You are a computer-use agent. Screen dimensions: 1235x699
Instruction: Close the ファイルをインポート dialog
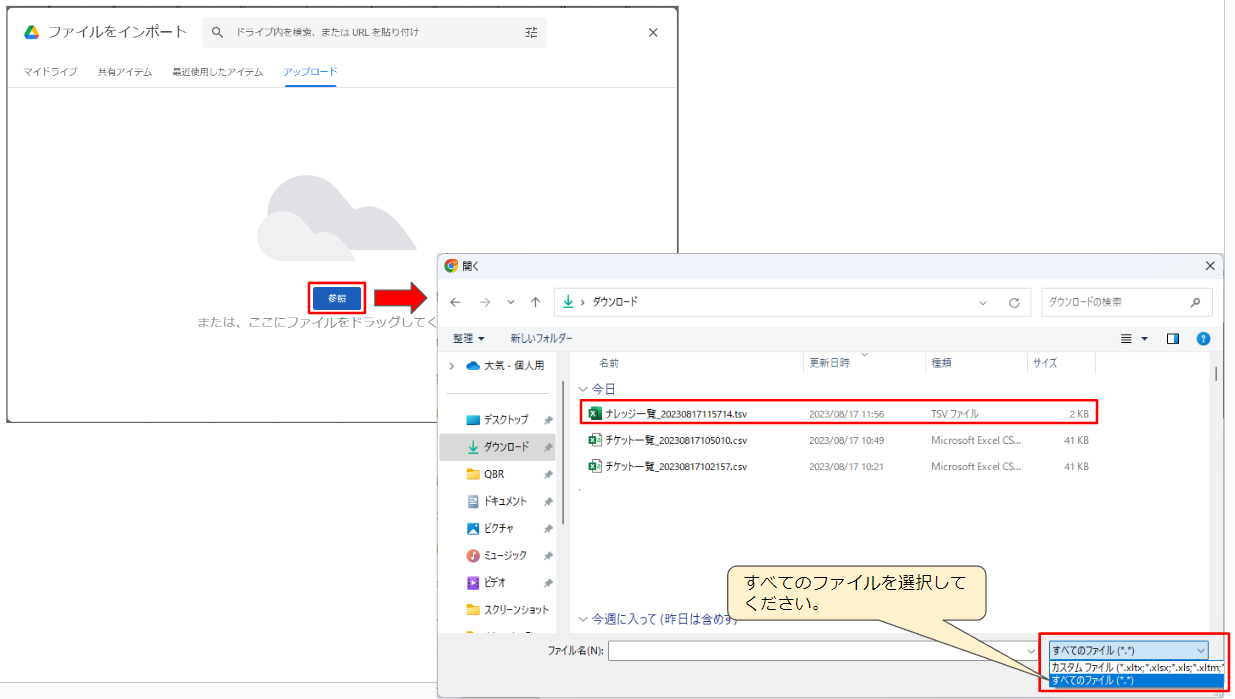[653, 32]
